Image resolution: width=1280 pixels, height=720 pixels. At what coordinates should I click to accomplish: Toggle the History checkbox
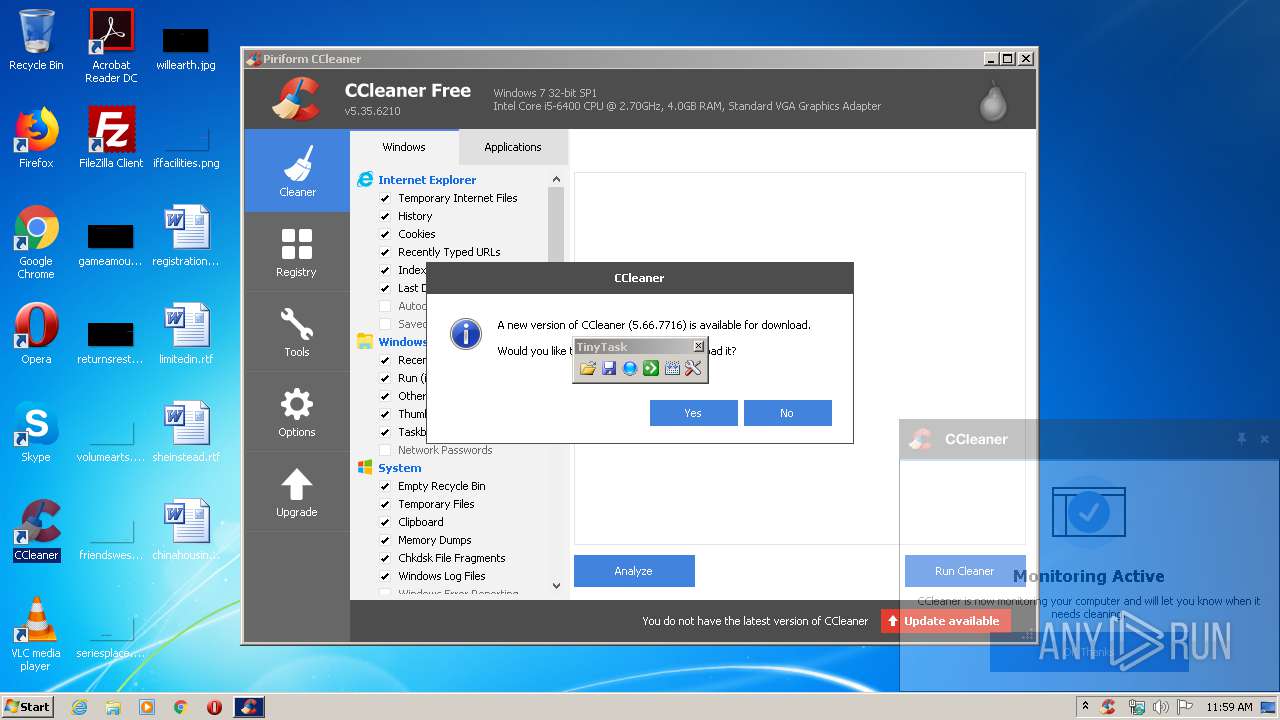[385, 216]
